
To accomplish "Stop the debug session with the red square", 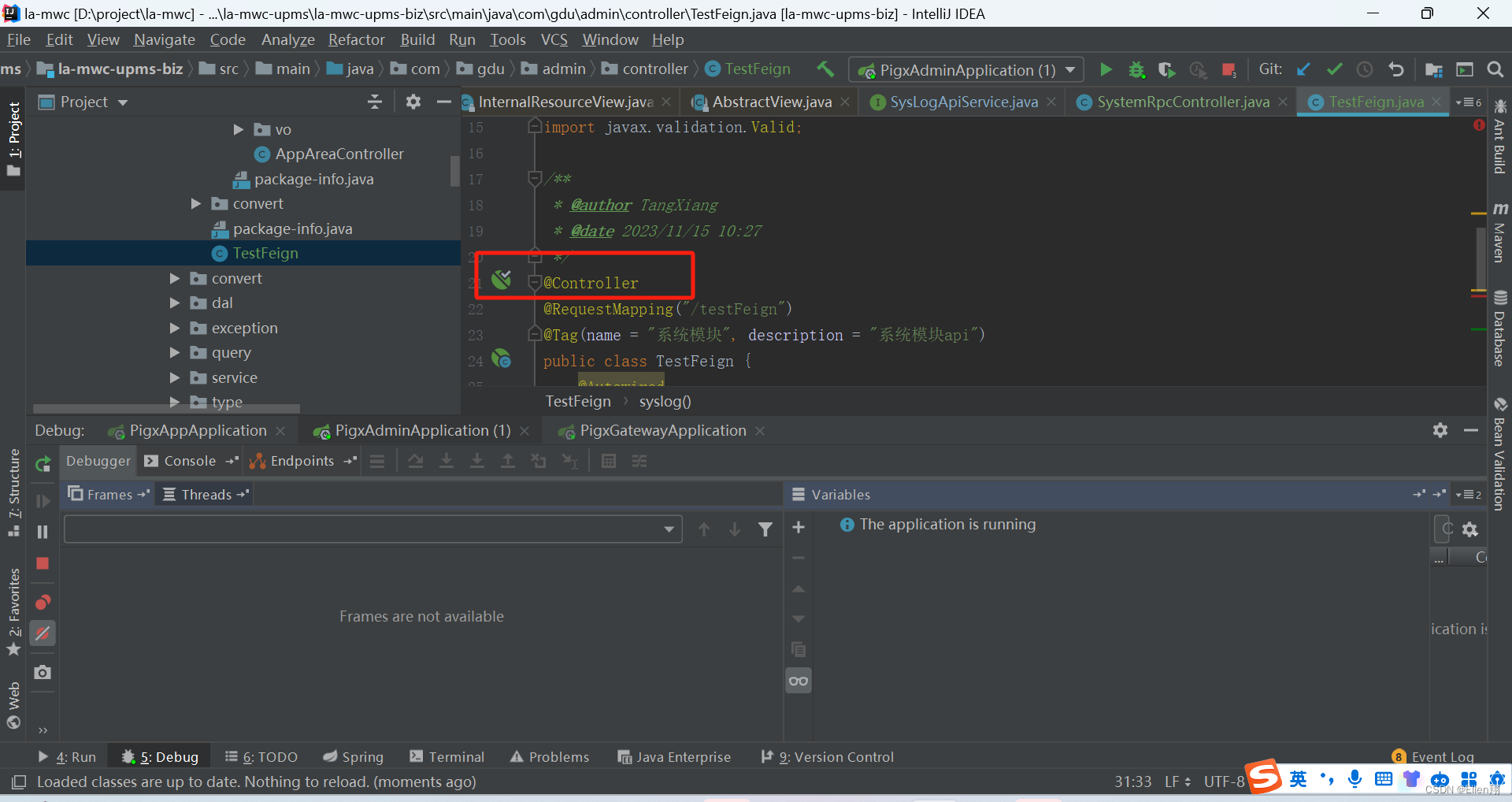I will pos(43,563).
